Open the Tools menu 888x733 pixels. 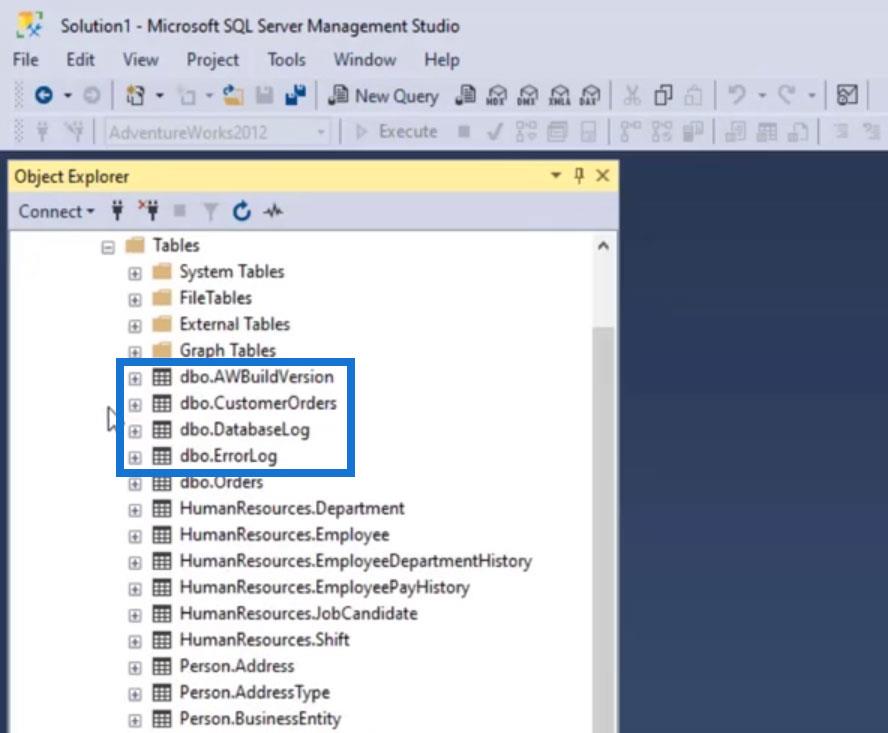pos(286,60)
